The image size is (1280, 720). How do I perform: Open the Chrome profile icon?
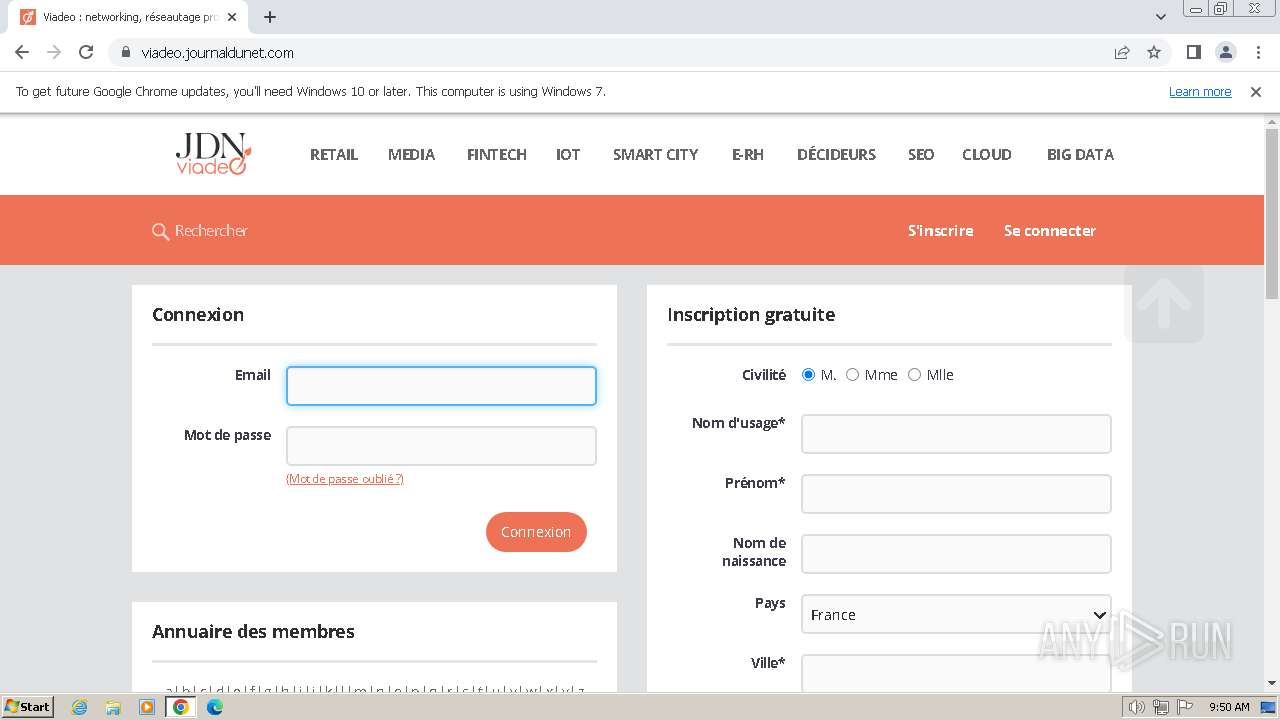point(1226,52)
